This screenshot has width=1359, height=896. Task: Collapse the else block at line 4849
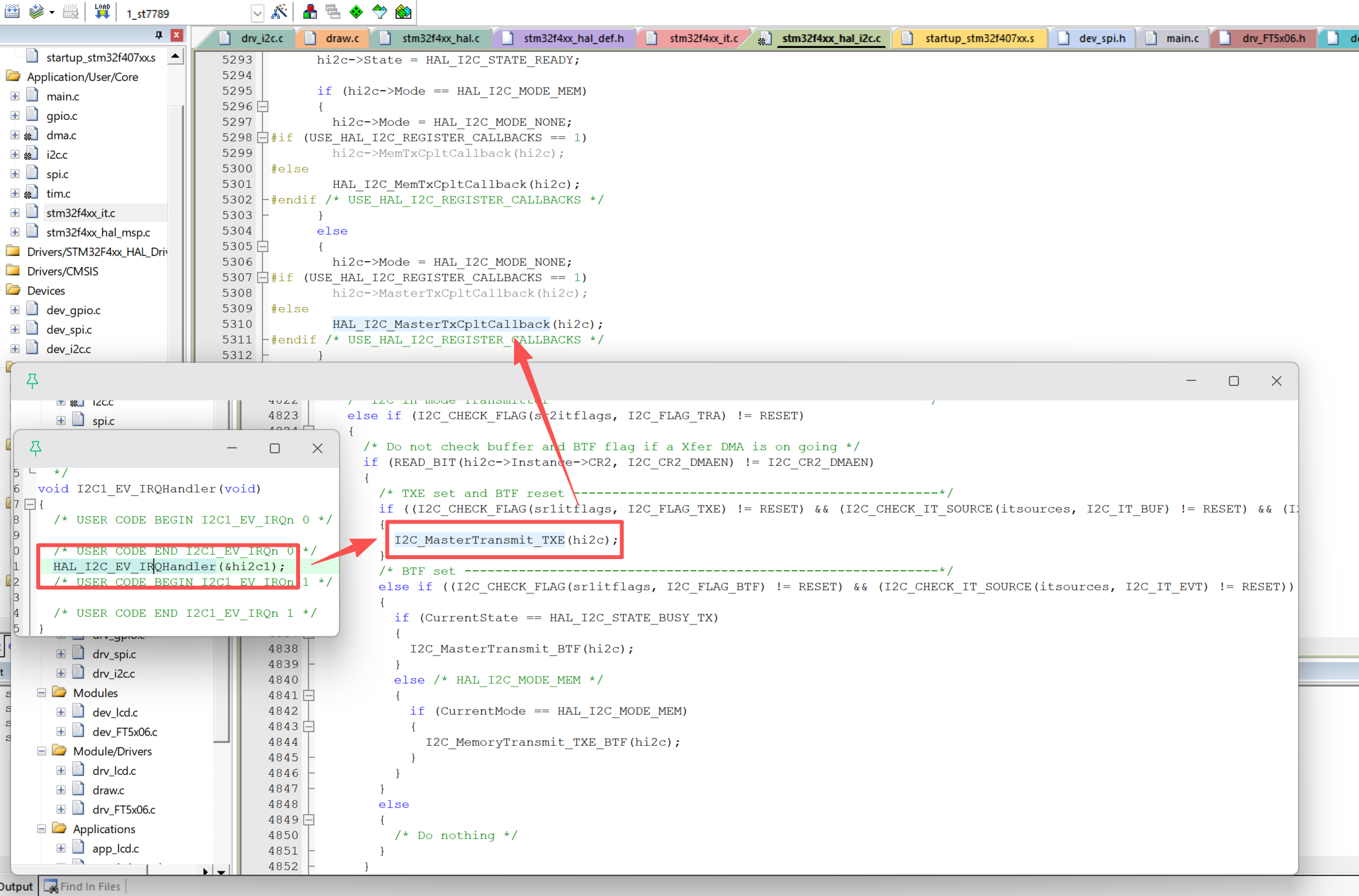coord(309,820)
